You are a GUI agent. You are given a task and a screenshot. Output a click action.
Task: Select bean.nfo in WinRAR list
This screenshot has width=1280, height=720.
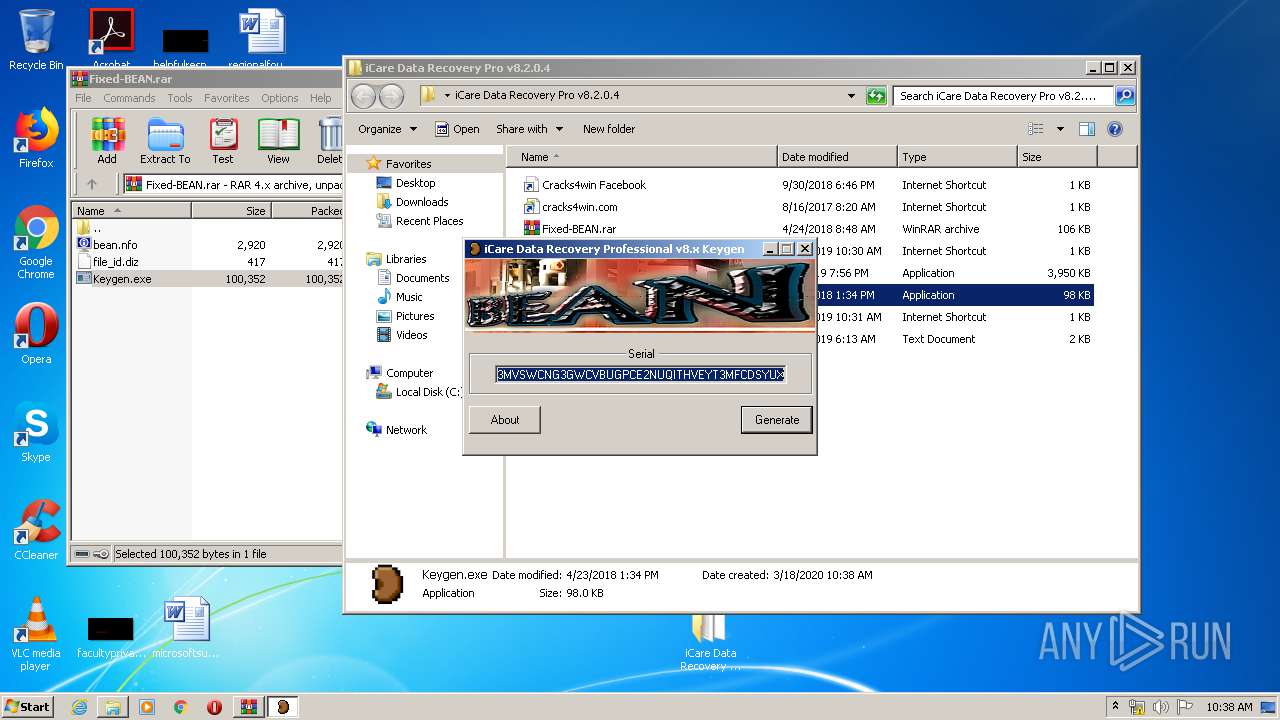click(115, 244)
